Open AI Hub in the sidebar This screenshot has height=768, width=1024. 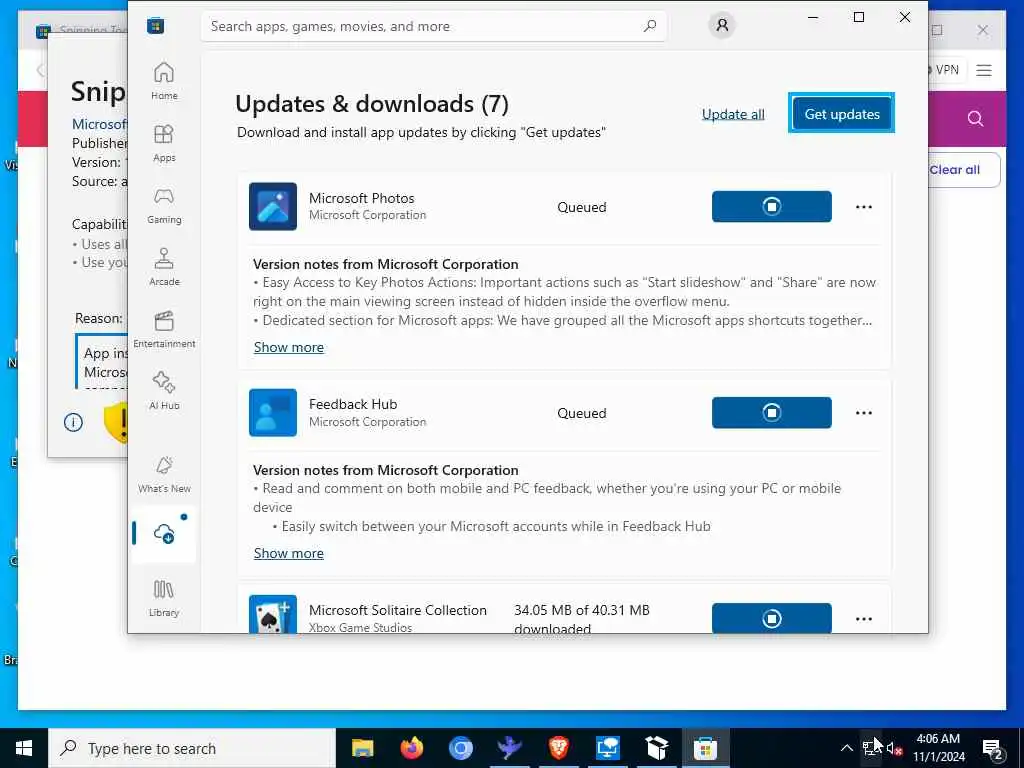pyautogui.click(x=164, y=391)
